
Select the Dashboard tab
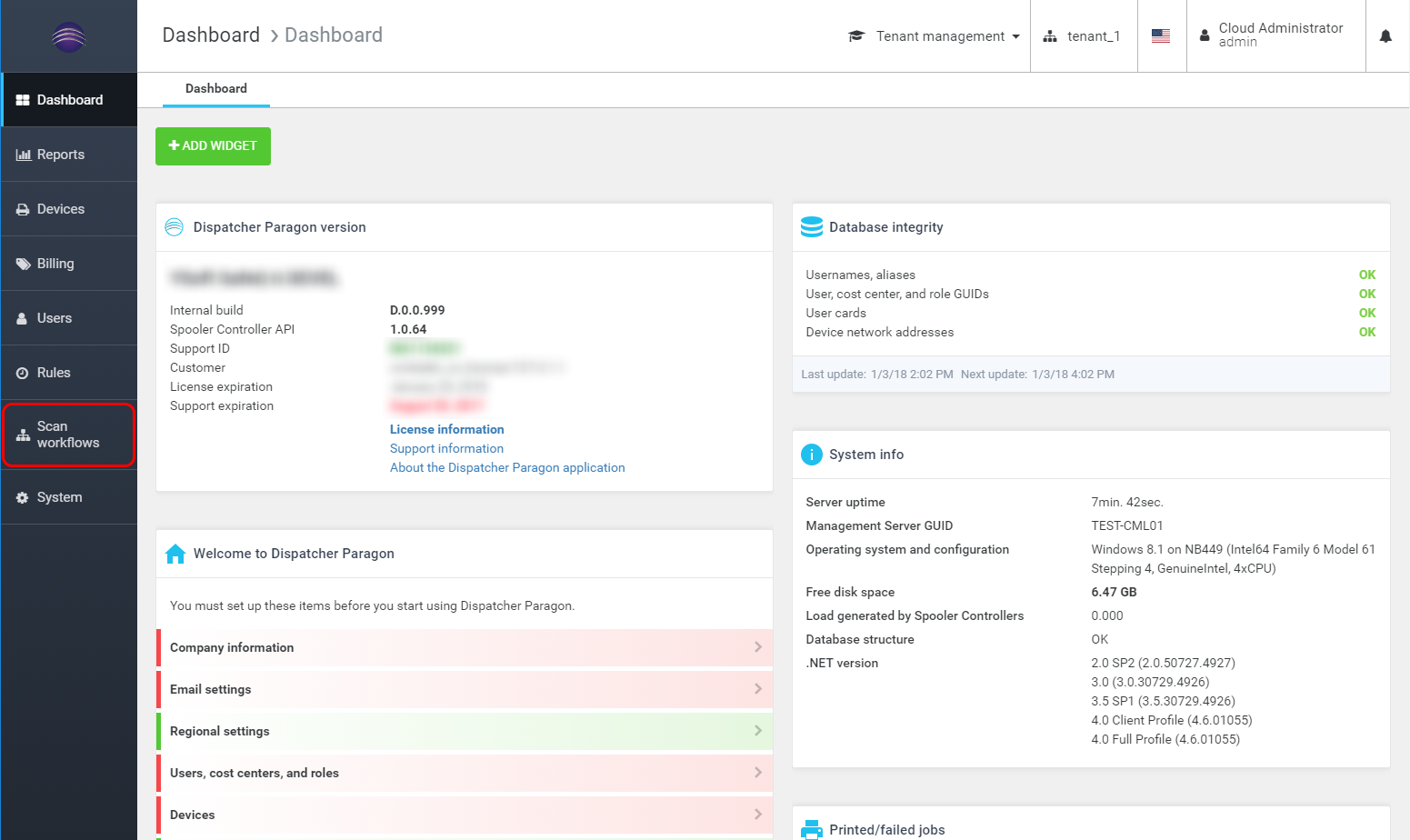(x=216, y=88)
